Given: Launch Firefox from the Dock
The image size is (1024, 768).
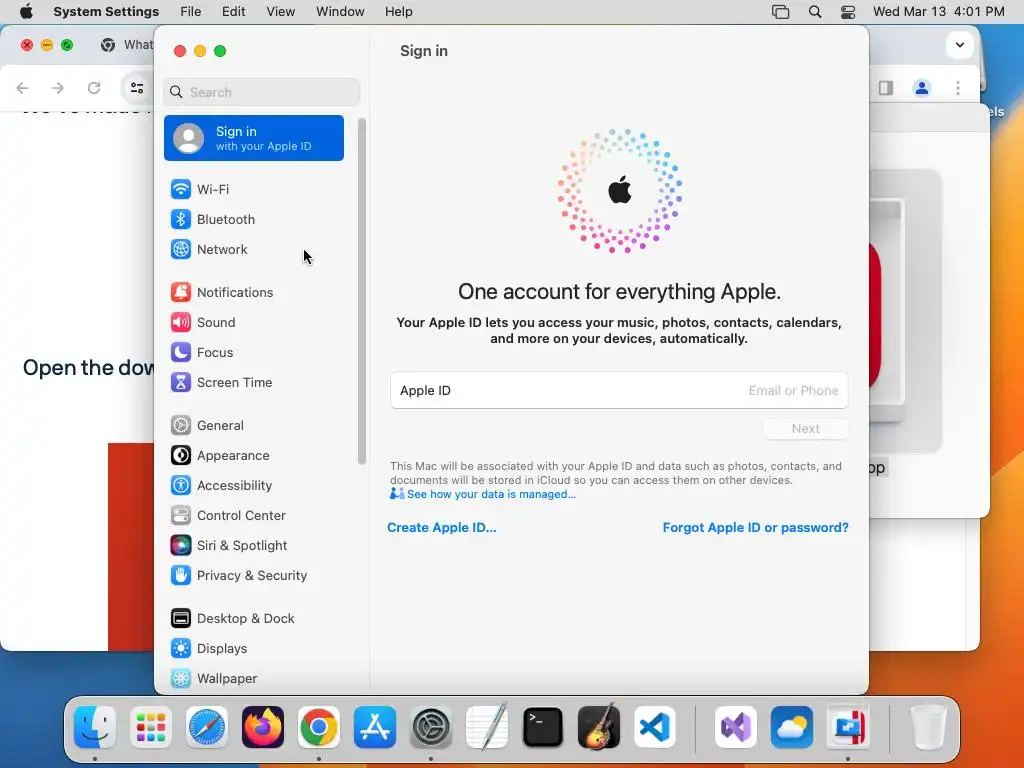Looking at the screenshot, I should pos(263,727).
